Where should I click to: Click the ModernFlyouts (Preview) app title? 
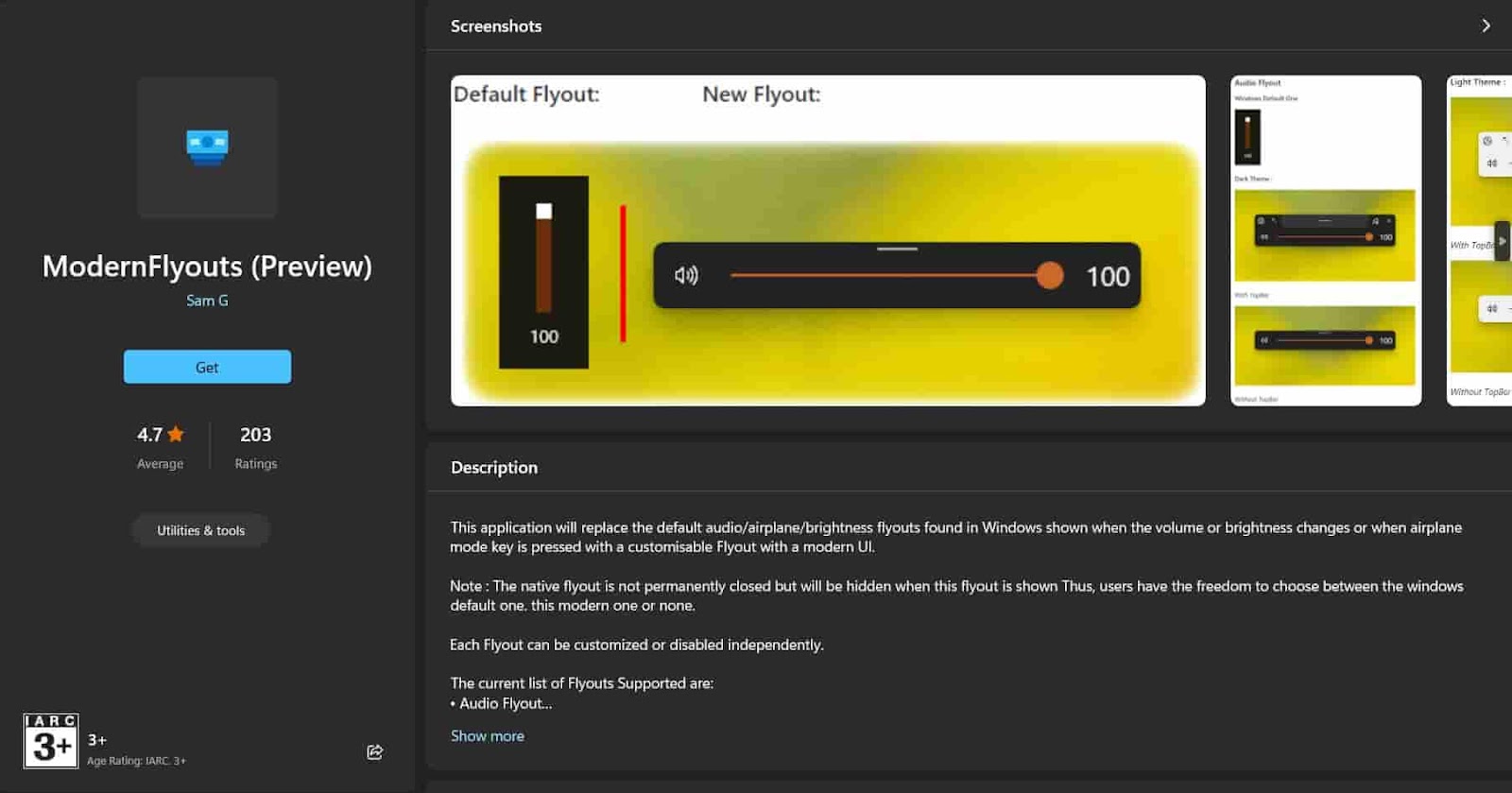pyautogui.click(x=207, y=267)
